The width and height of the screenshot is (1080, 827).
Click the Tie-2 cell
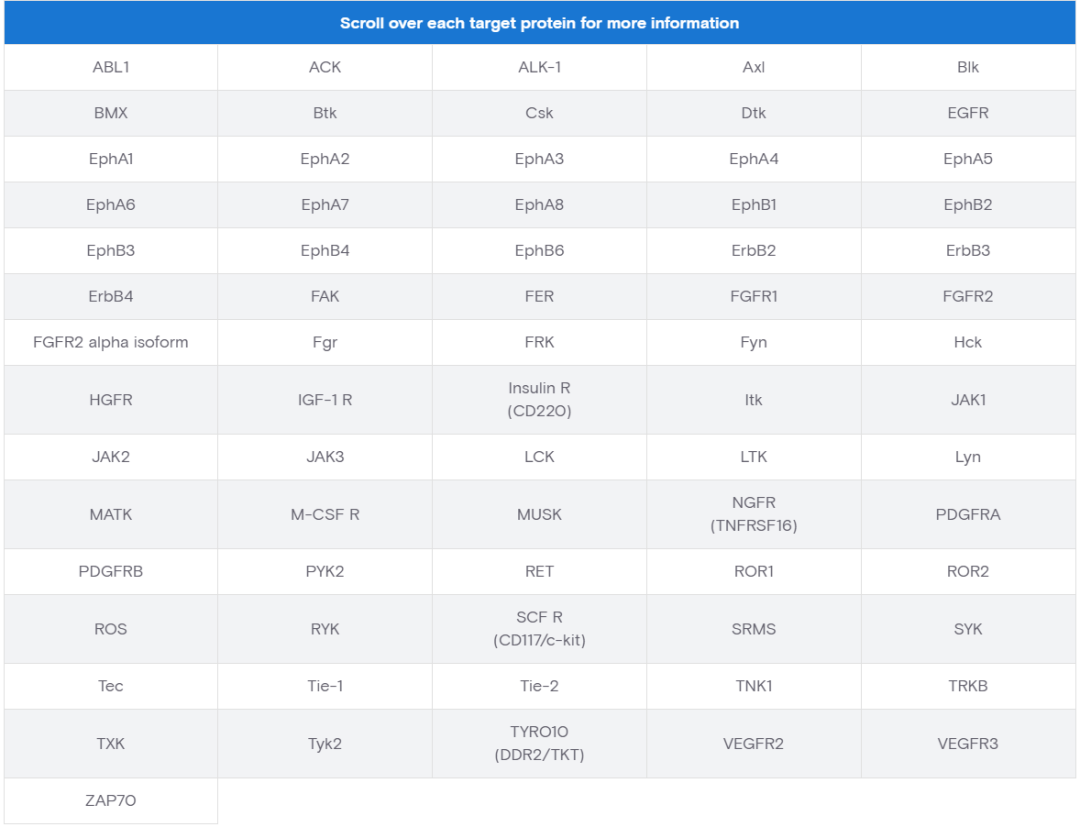[x=539, y=687]
